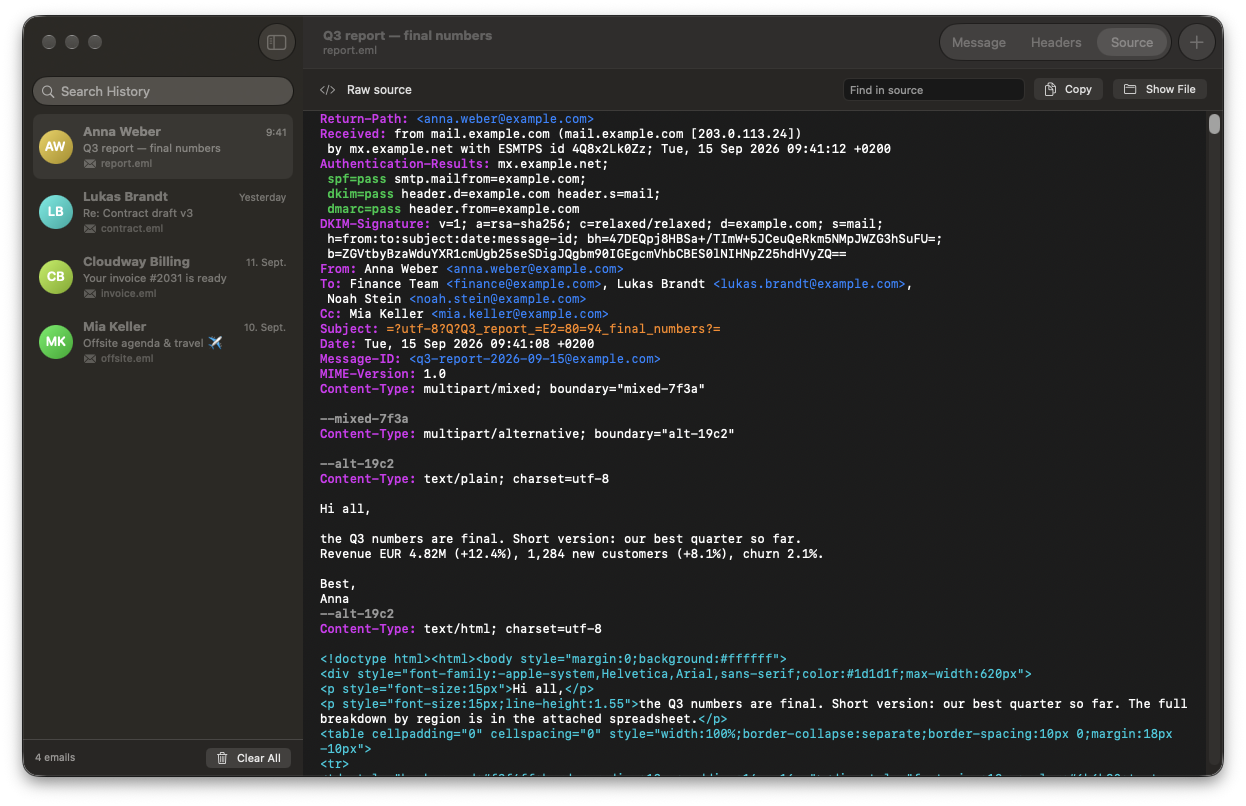This screenshot has height=806, width=1246.
Task: Click the dkim=pass result text
Action: coord(361,194)
